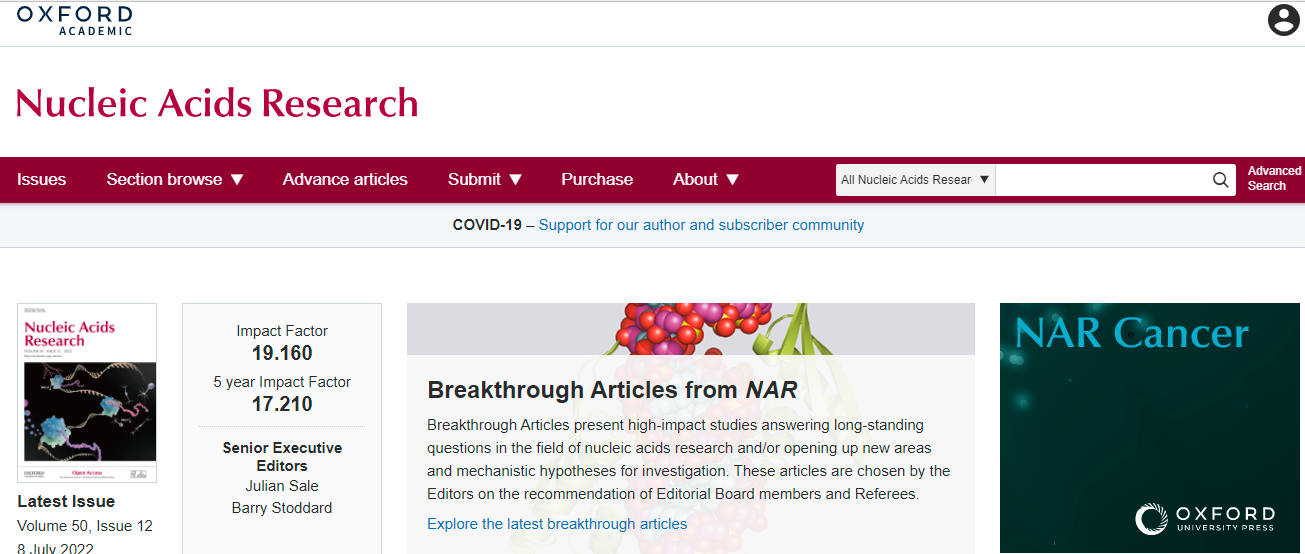The height and width of the screenshot is (554, 1305).
Task: Click Explore the latest breakthrough articles link
Action: (x=557, y=524)
